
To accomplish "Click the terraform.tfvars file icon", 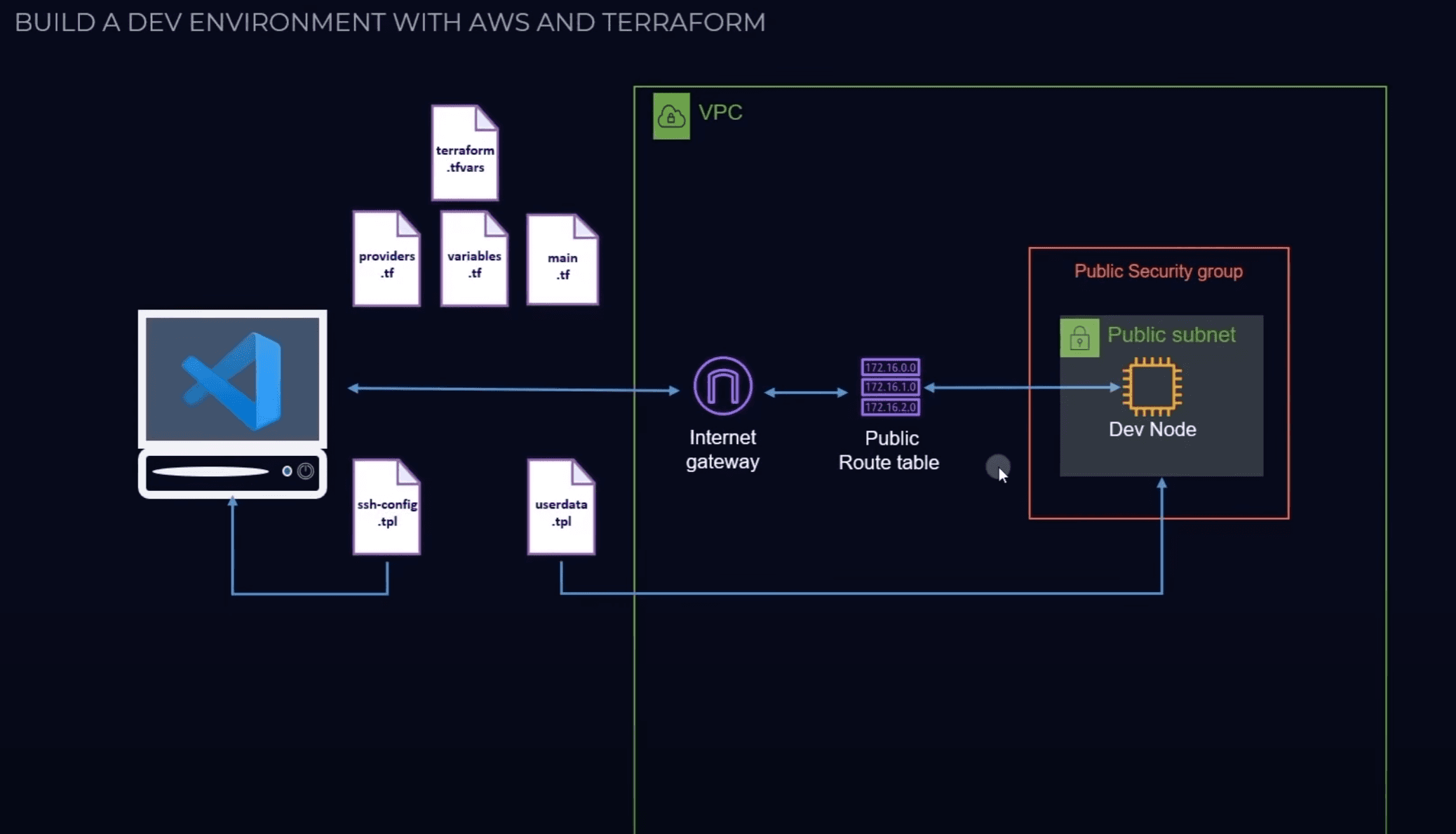I will click(464, 153).
